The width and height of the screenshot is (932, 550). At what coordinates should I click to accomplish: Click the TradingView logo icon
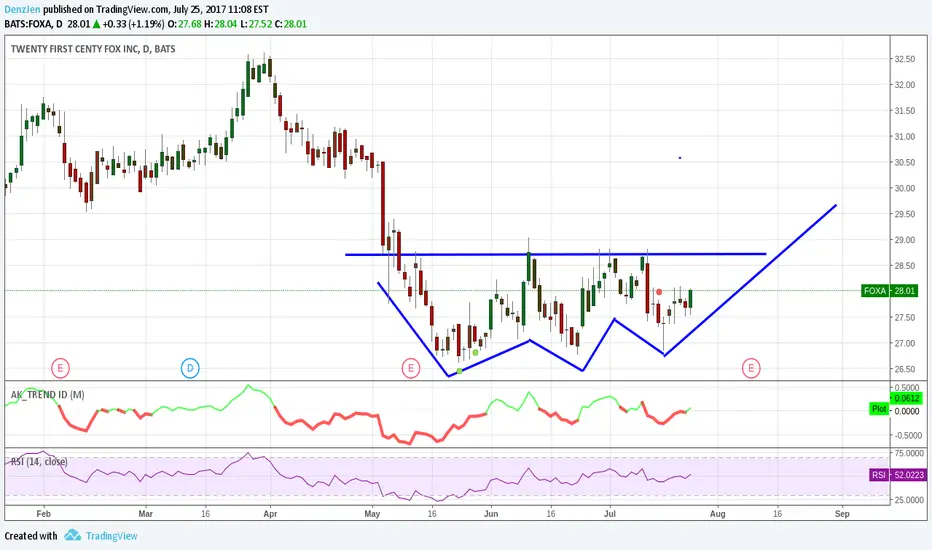click(73, 535)
